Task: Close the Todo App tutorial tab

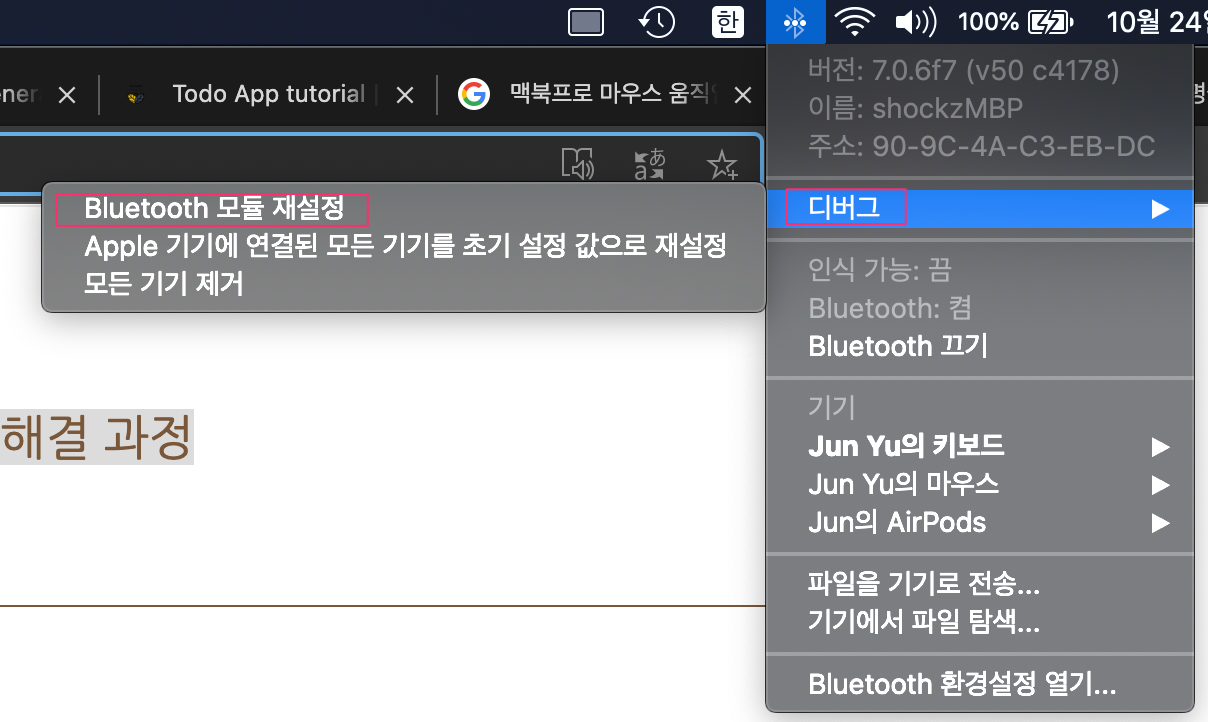Action: (x=404, y=95)
